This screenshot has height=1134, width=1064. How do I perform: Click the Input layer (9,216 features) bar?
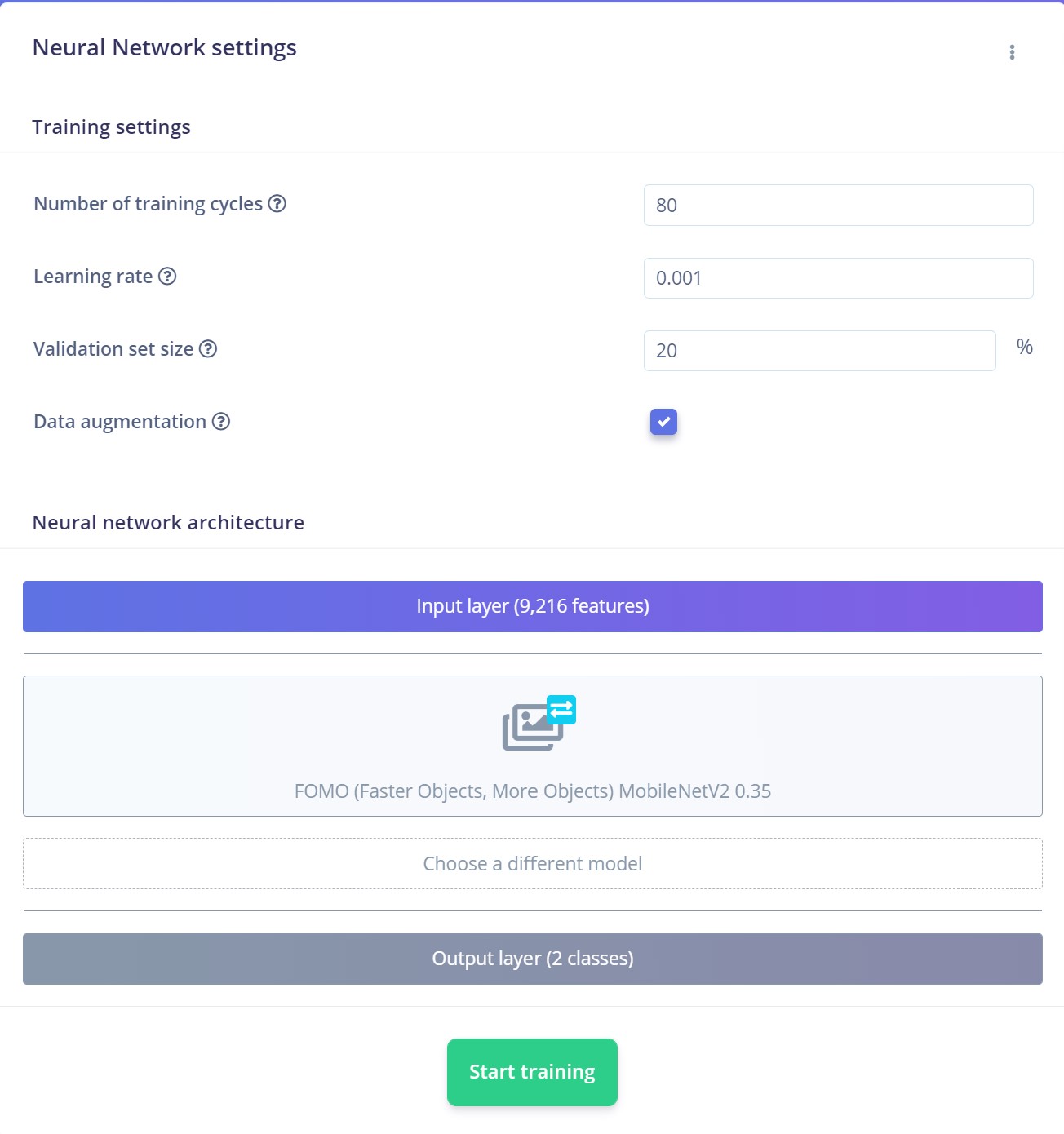point(533,607)
